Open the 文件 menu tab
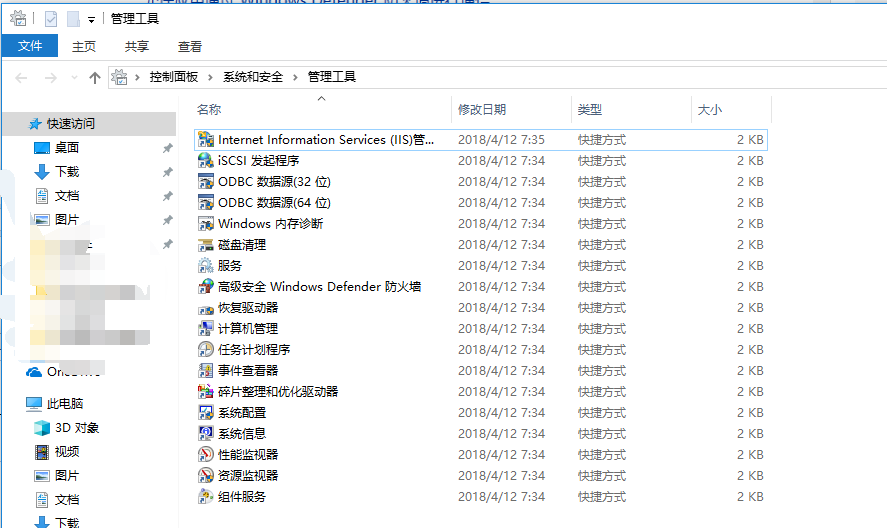The image size is (887, 528). 30,46
